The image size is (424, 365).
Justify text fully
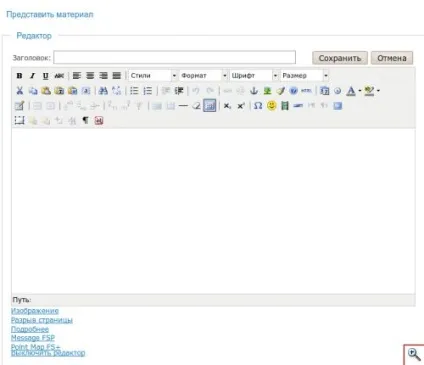(x=116, y=76)
